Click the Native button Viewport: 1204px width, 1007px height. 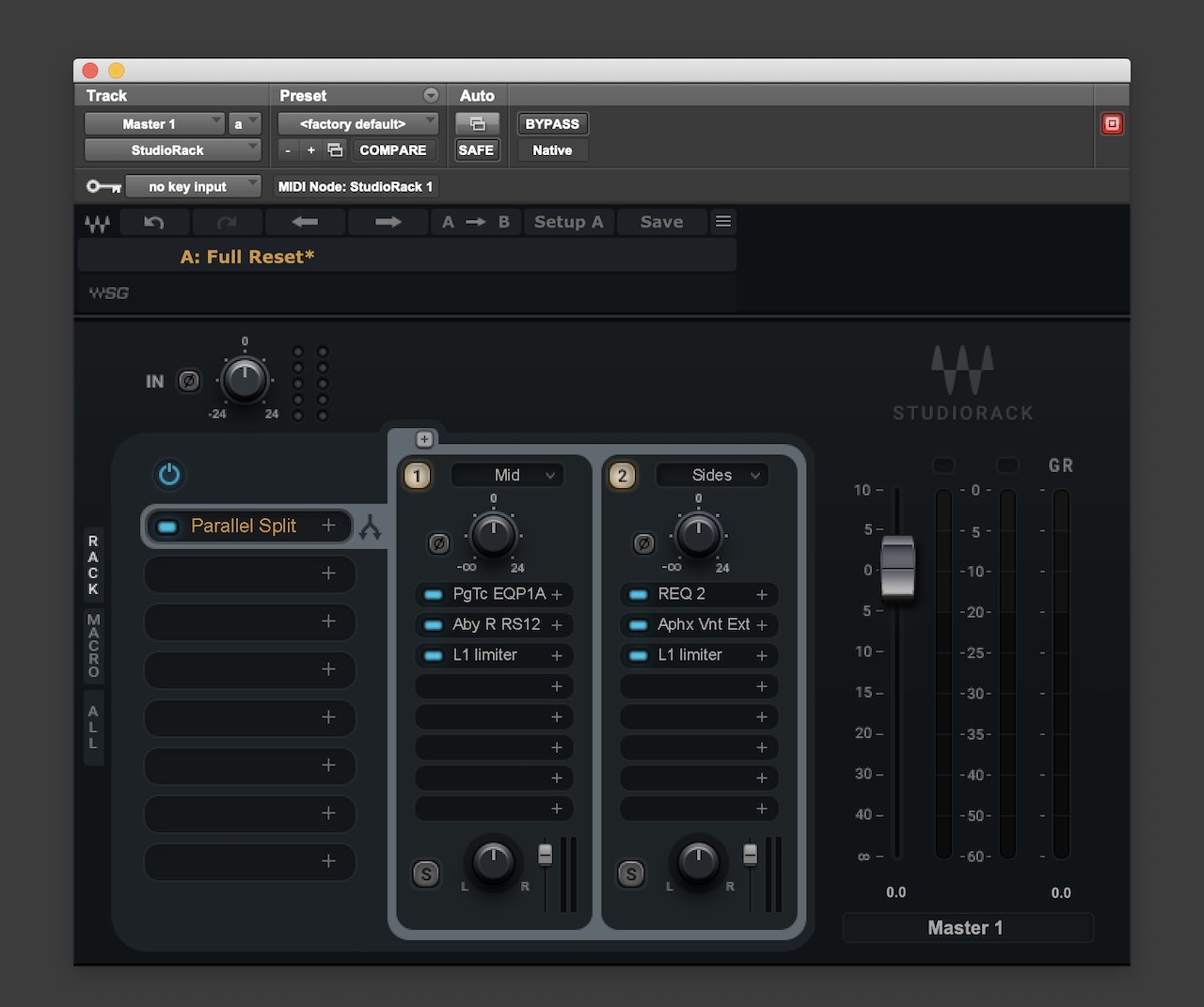552,149
